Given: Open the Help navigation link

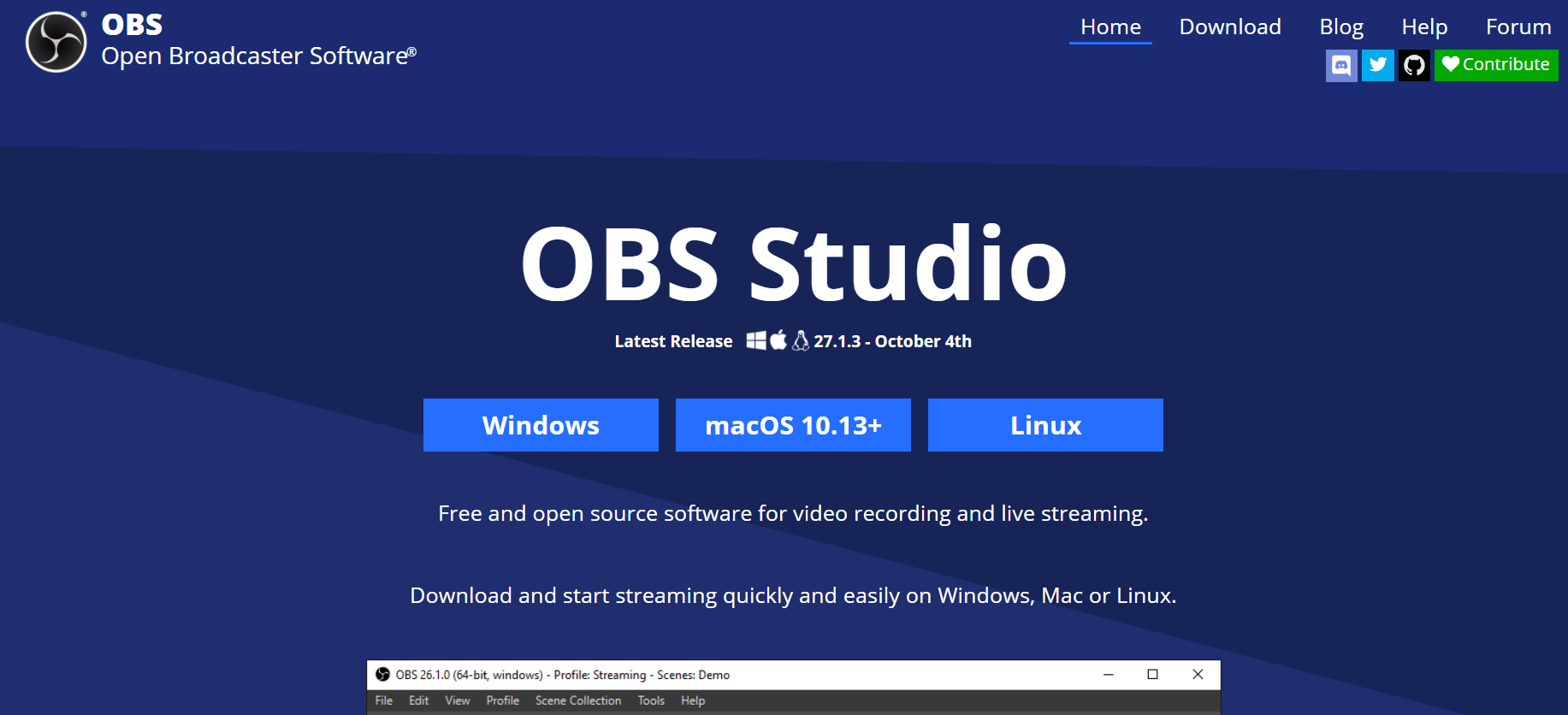Looking at the screenshot, I should [x=1424, y=27].
